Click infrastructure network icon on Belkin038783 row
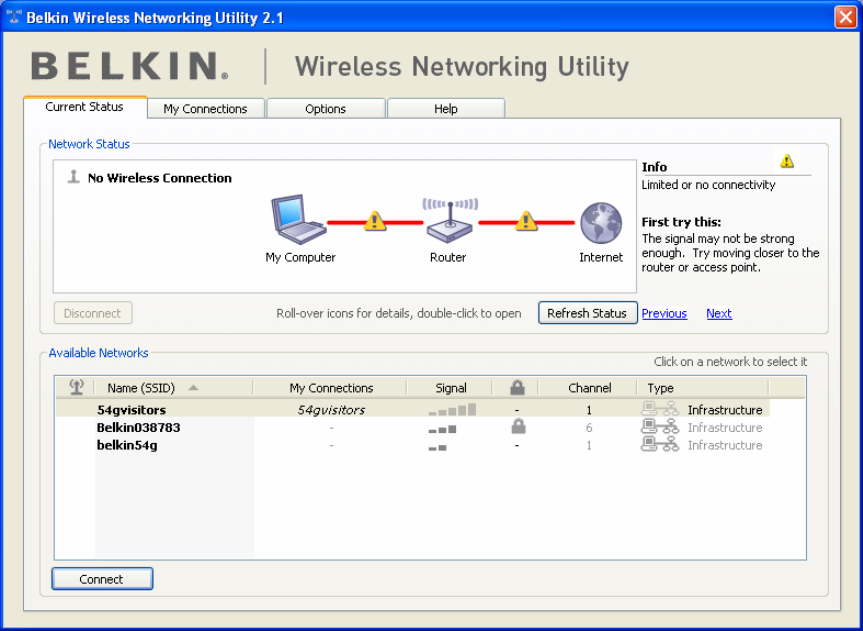This screenshot has width=863, height=631. point(660,427)
